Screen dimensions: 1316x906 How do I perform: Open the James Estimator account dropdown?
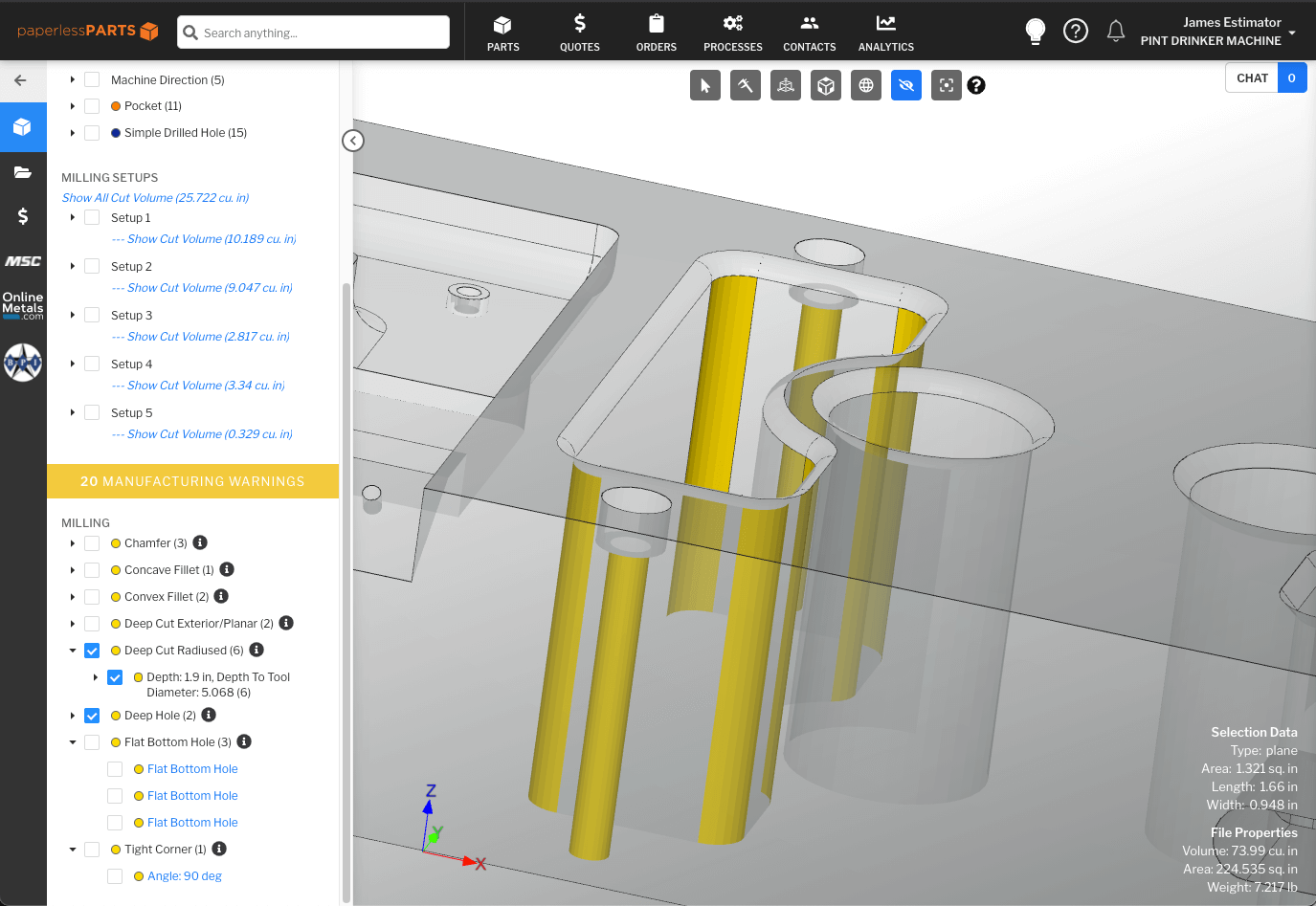click(1217, 32)
